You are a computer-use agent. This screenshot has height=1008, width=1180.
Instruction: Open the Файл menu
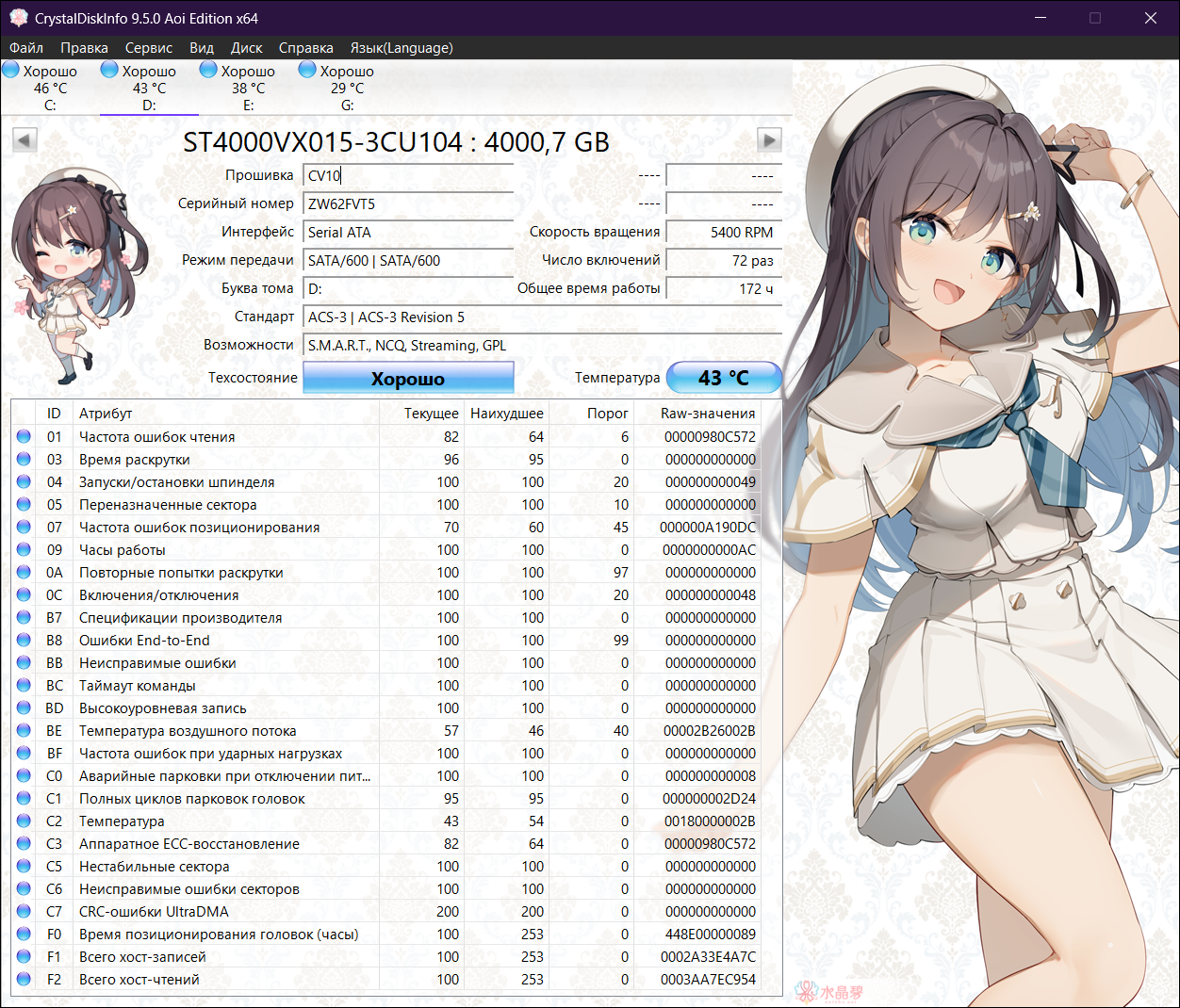[26, 48]
